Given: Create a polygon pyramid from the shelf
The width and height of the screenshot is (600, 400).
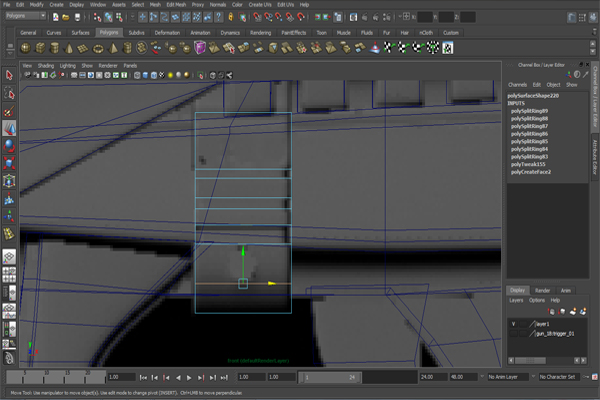Looking at the screenshot, I should point(113,48).
